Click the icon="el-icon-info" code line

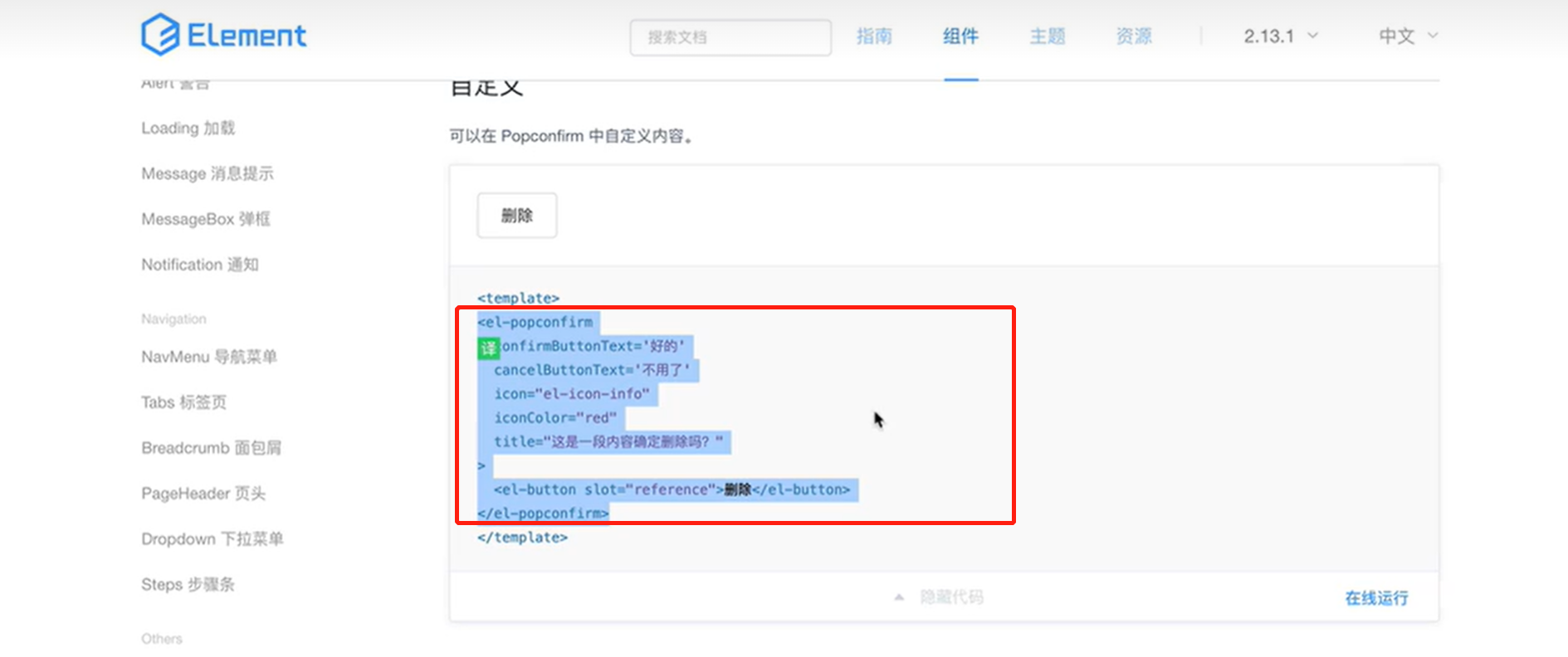click(x=572, y=394)
